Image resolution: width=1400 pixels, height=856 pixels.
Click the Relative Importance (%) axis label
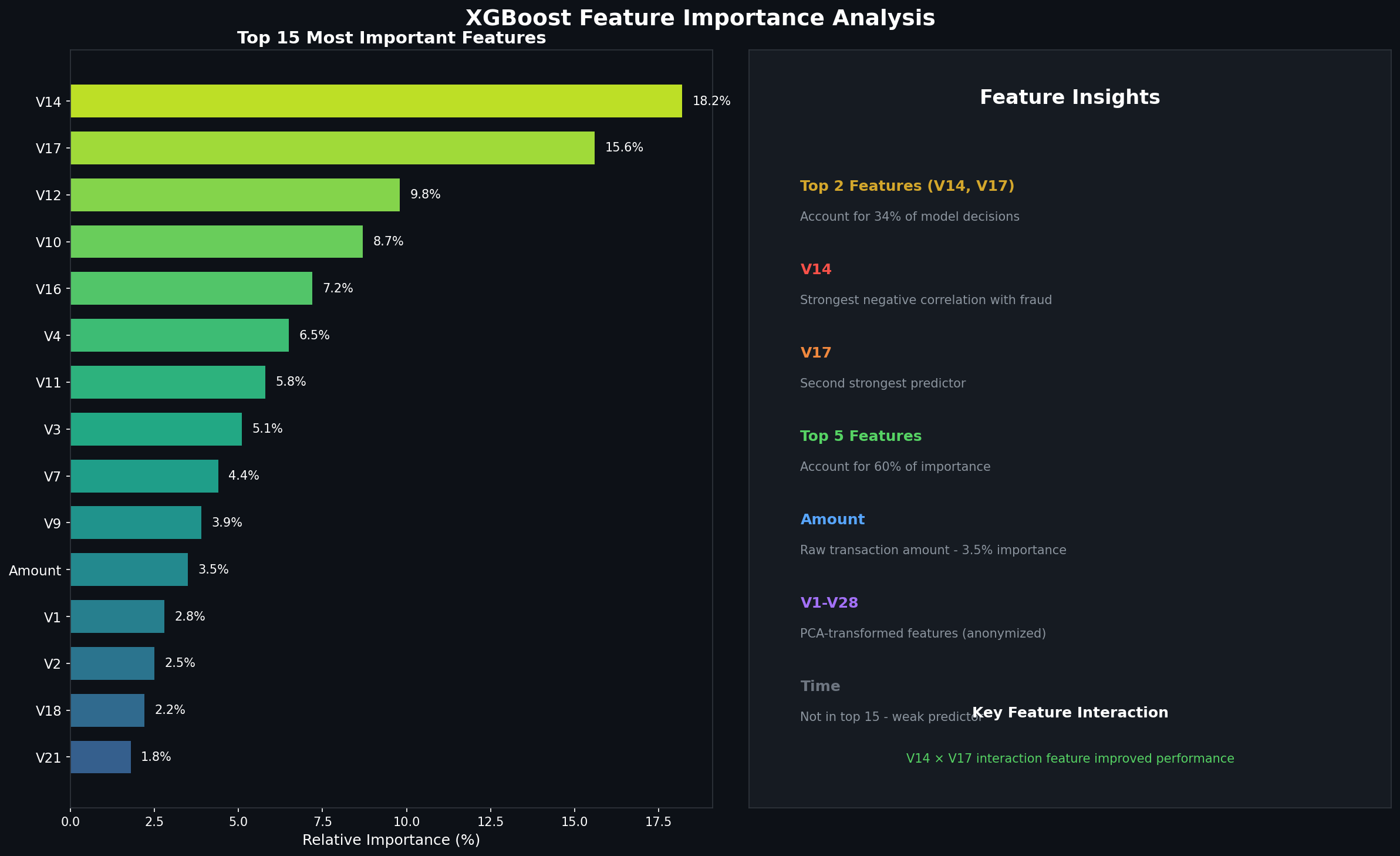click(x=392, y=840)
